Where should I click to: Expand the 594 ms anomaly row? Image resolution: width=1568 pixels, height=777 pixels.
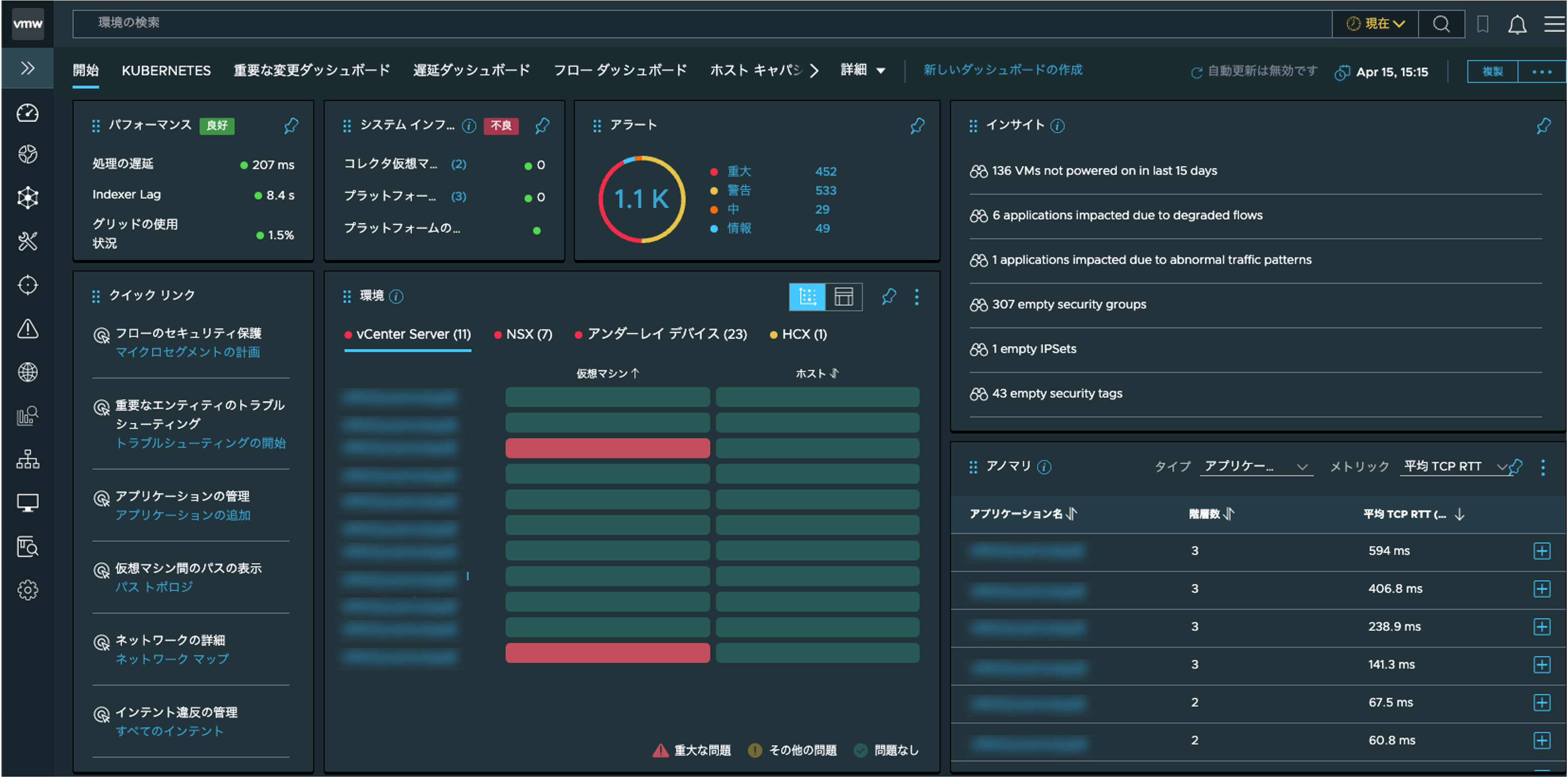[x=1541, y=551]
